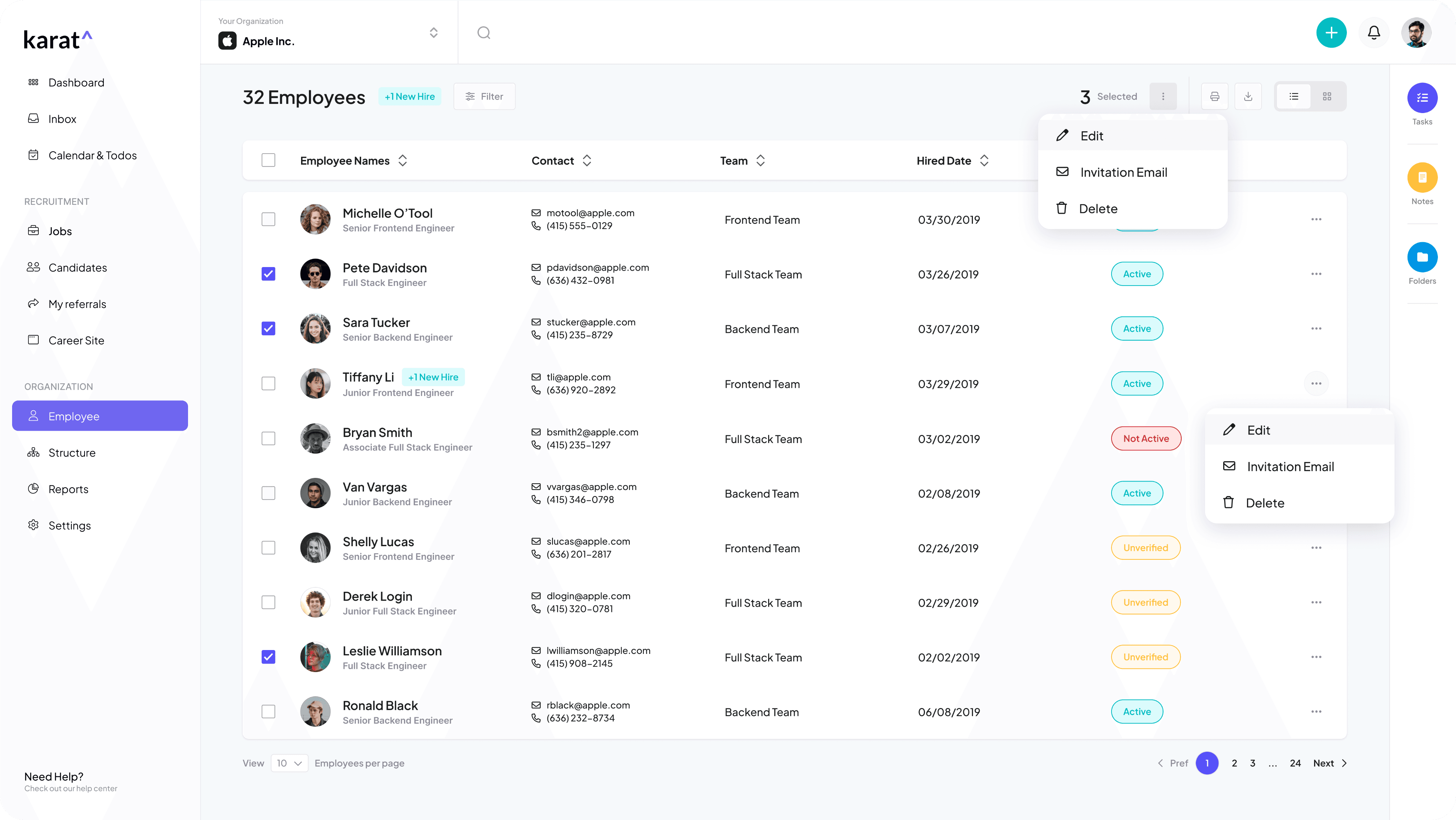Sort by the Hired Date column arrows
The image size is (1456, 820).
(984, 161)
